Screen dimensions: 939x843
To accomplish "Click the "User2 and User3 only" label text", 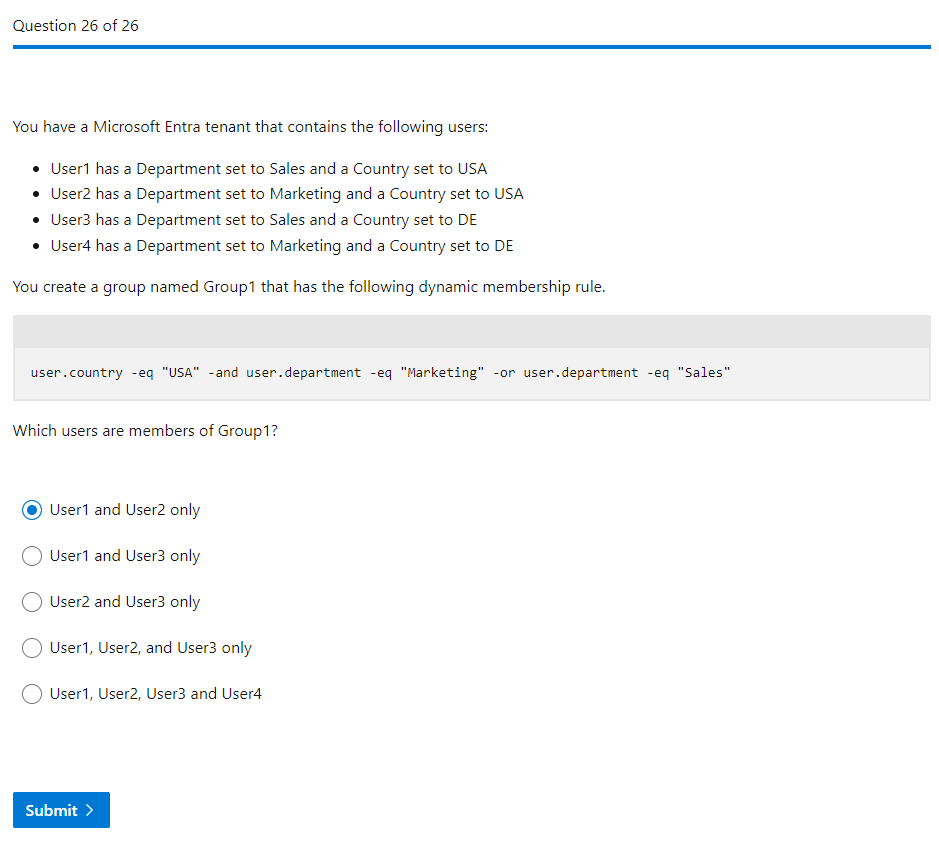I will (125, 602).
